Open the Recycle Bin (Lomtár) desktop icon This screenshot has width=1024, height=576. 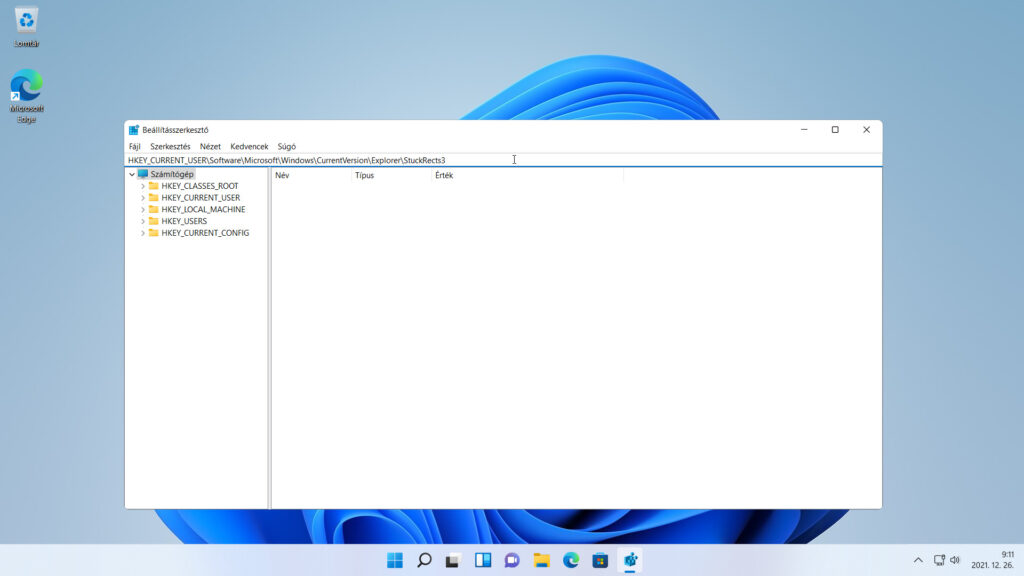pos(26,27)
